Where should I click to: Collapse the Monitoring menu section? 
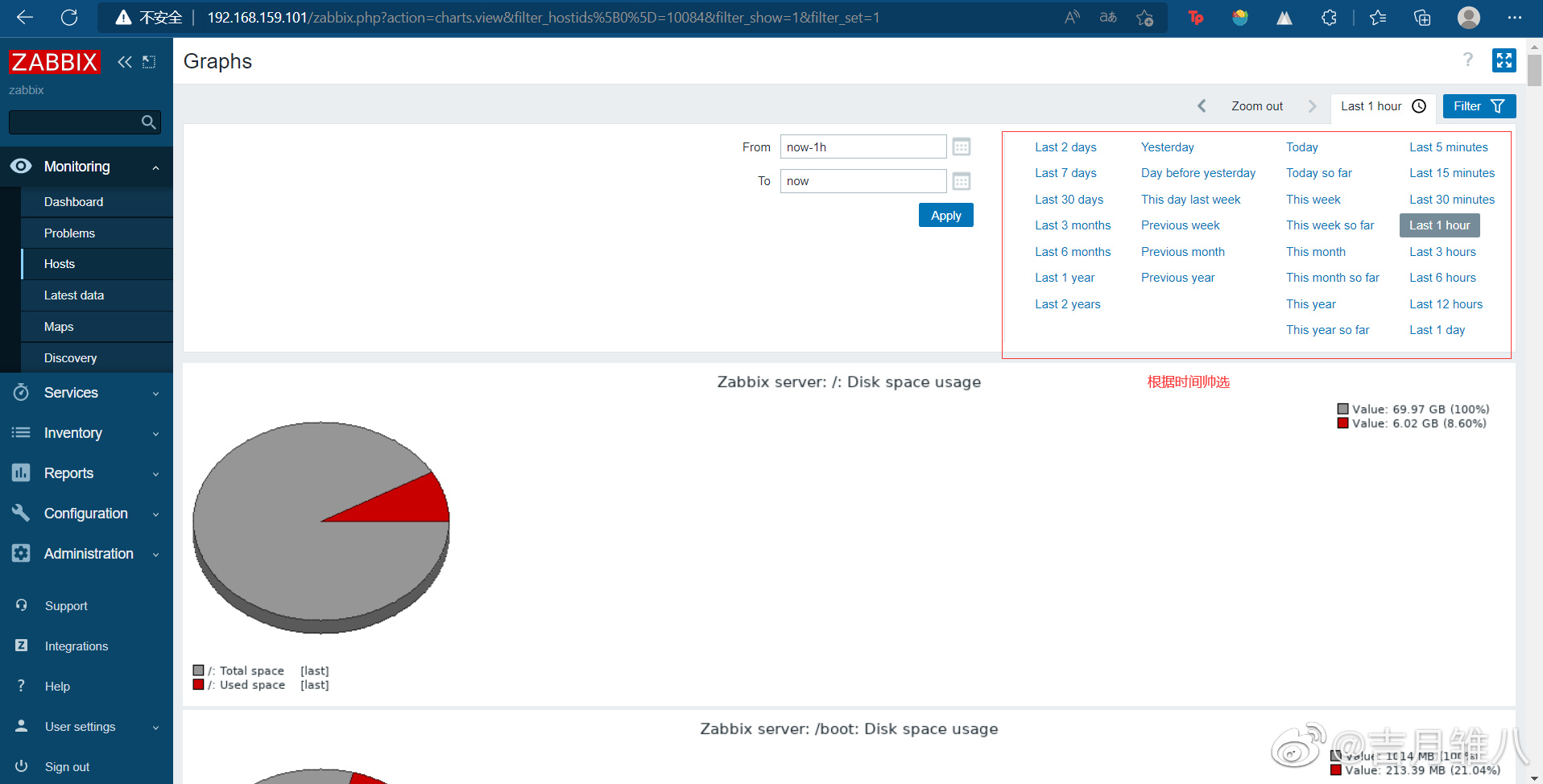coord(155,167)
